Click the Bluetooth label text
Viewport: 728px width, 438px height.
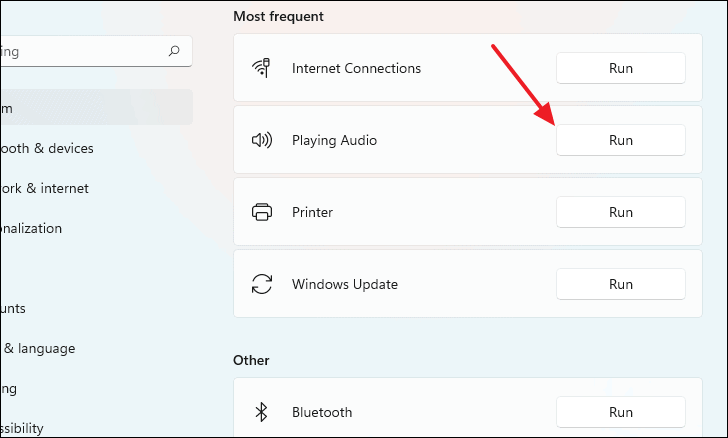pyautogui.click(x=322, y=412)
